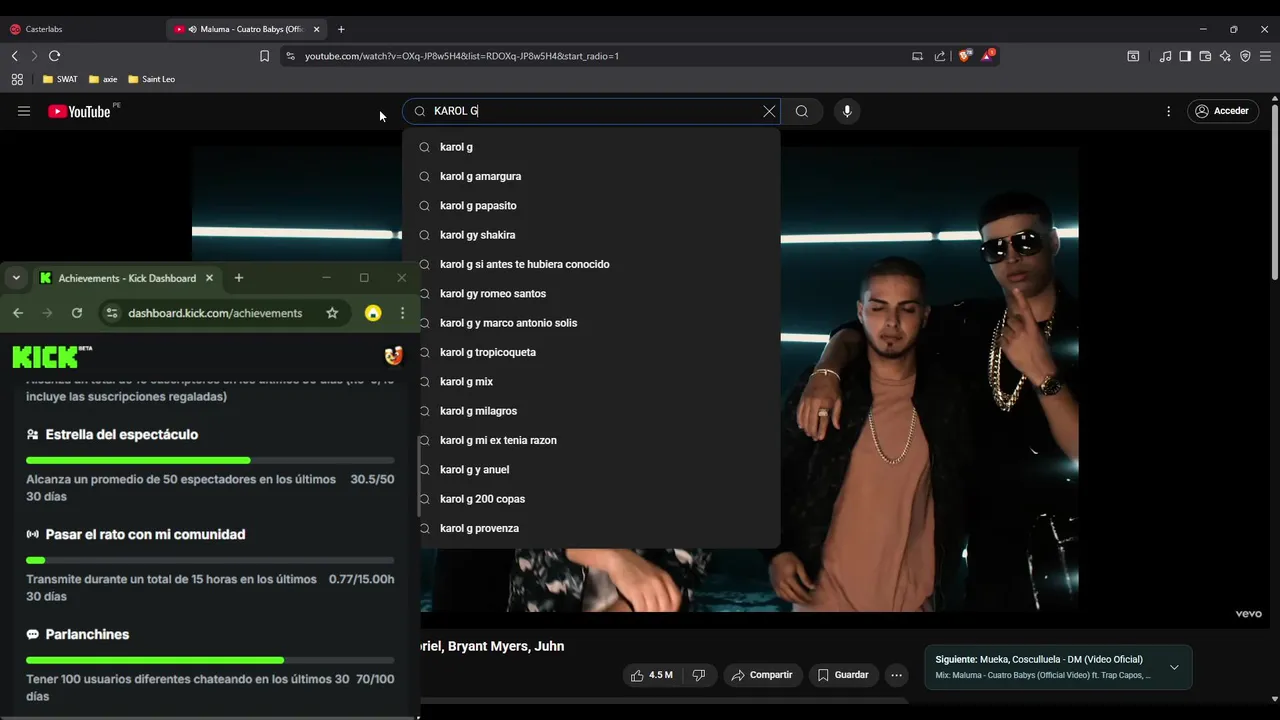Choose suggestion karol g amargura
This screenshot has width=1280, height=720.
click(x=591, y=176)
